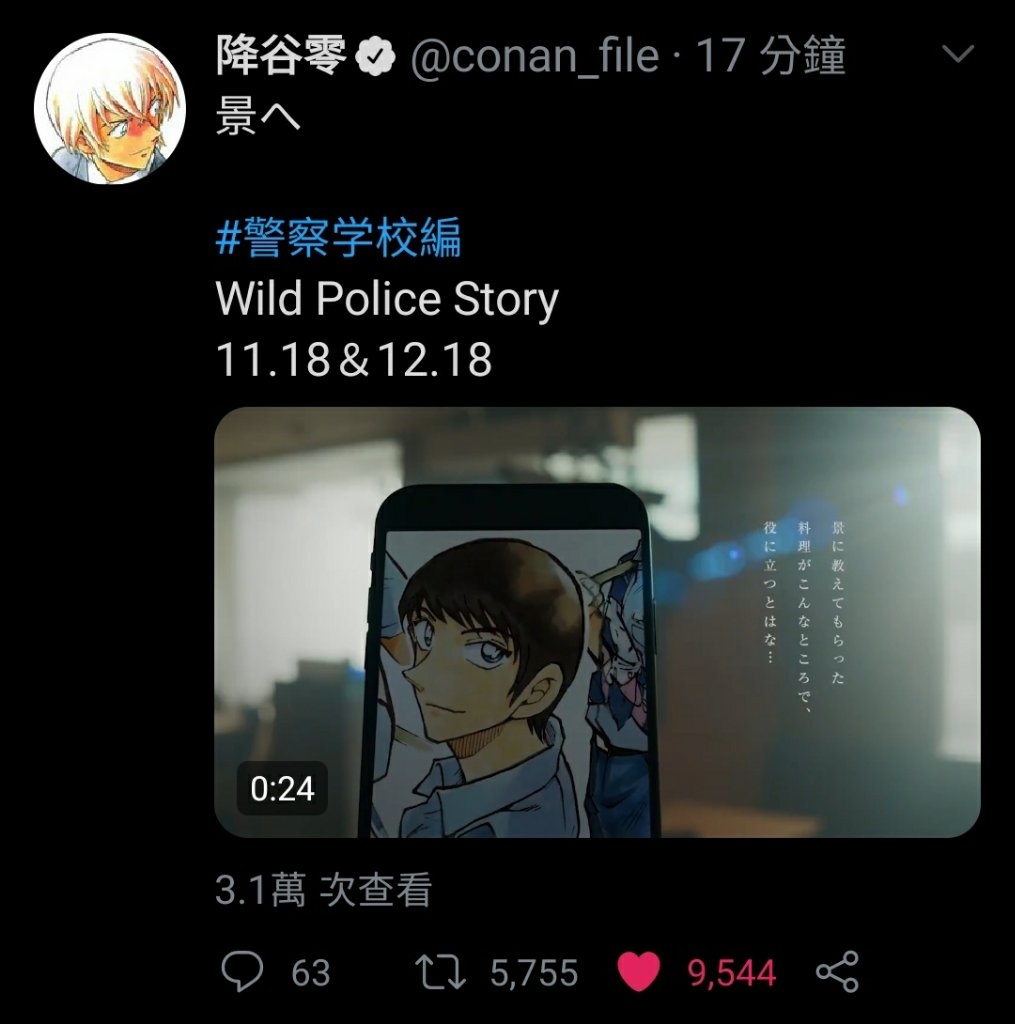Tap the 63 replies count

pyautogui.click(x=310, y=972)
